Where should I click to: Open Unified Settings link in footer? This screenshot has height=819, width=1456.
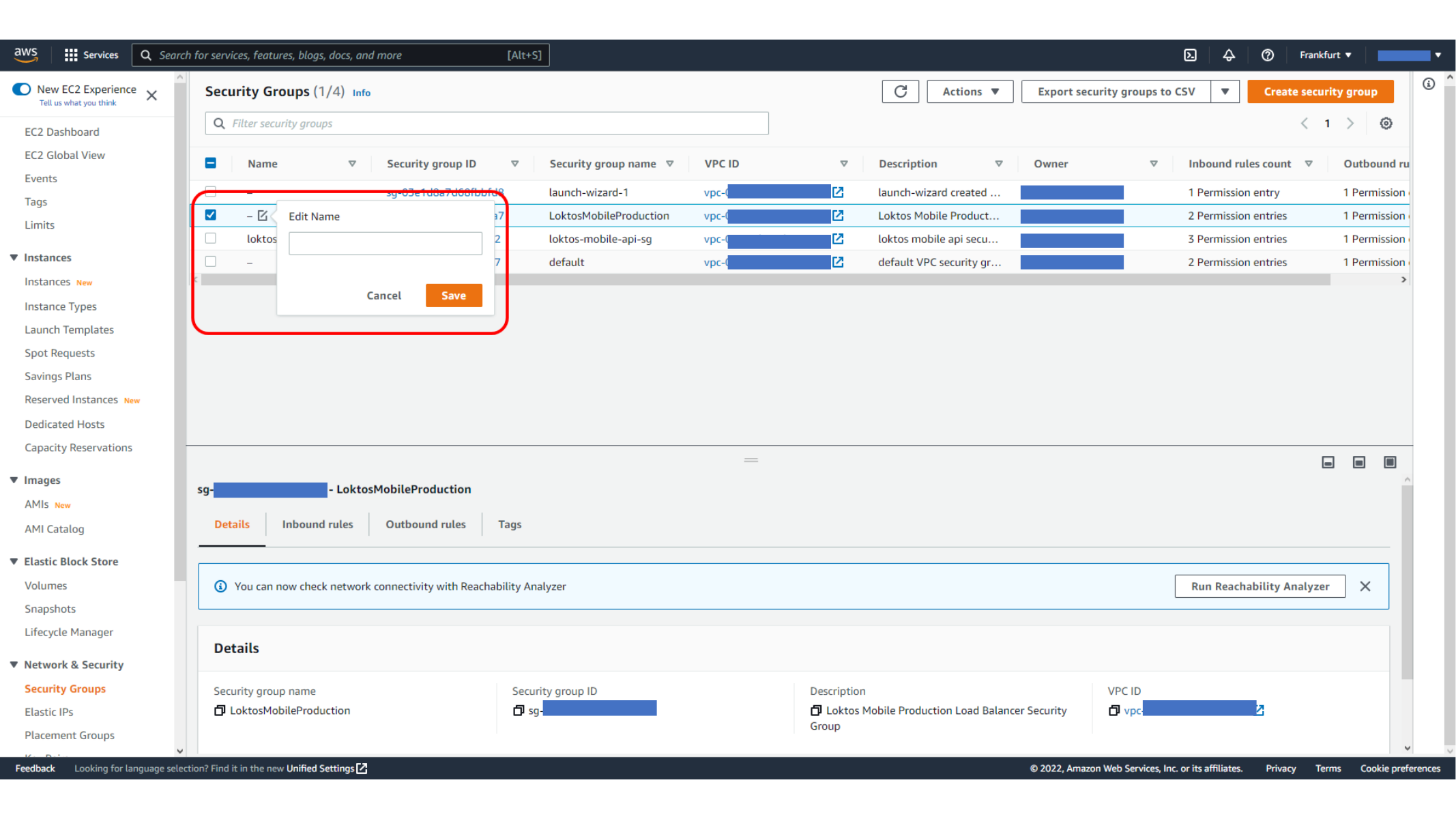327,768
